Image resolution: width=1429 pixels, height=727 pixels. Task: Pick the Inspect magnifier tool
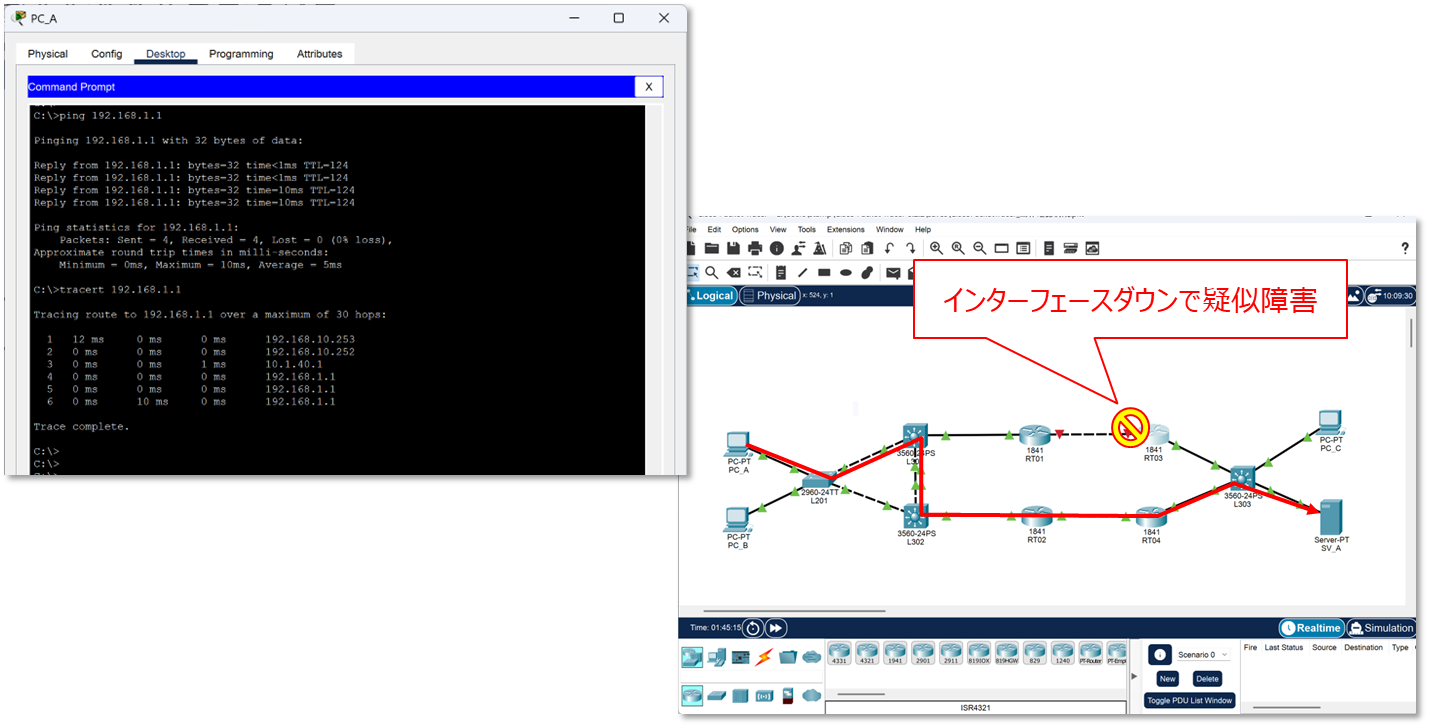point(712,273)
